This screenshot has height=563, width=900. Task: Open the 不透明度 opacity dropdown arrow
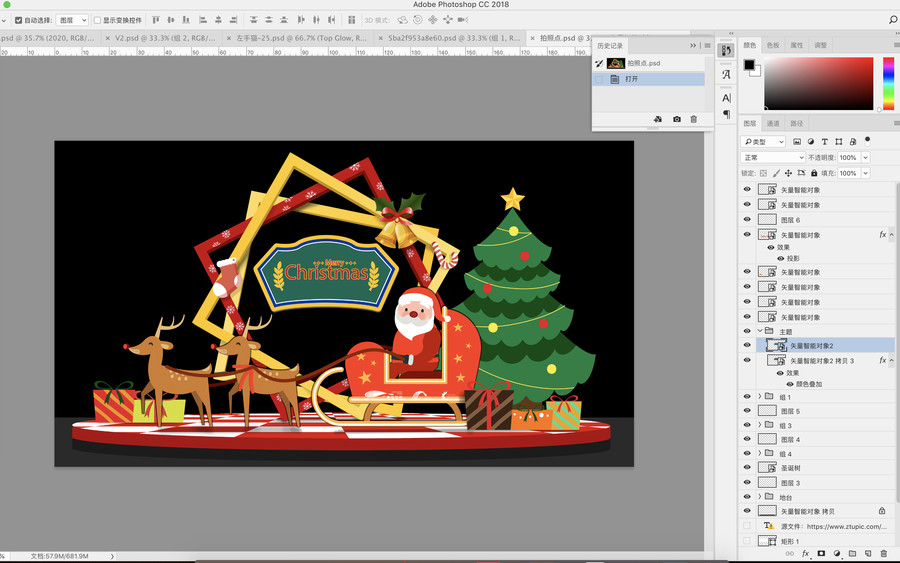(x=866, y=157)
